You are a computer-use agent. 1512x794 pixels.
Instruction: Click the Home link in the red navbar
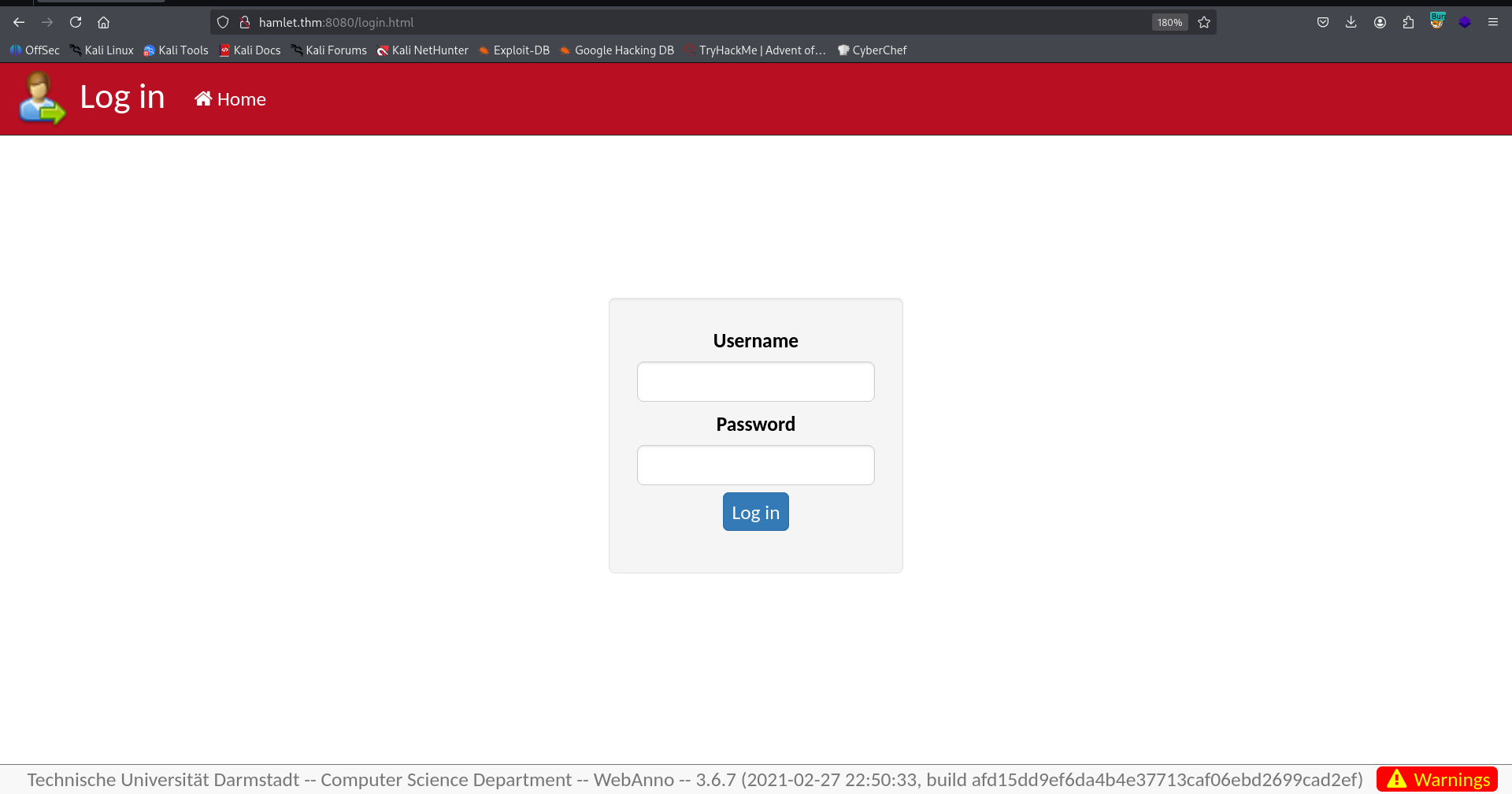tap(229, 99)
